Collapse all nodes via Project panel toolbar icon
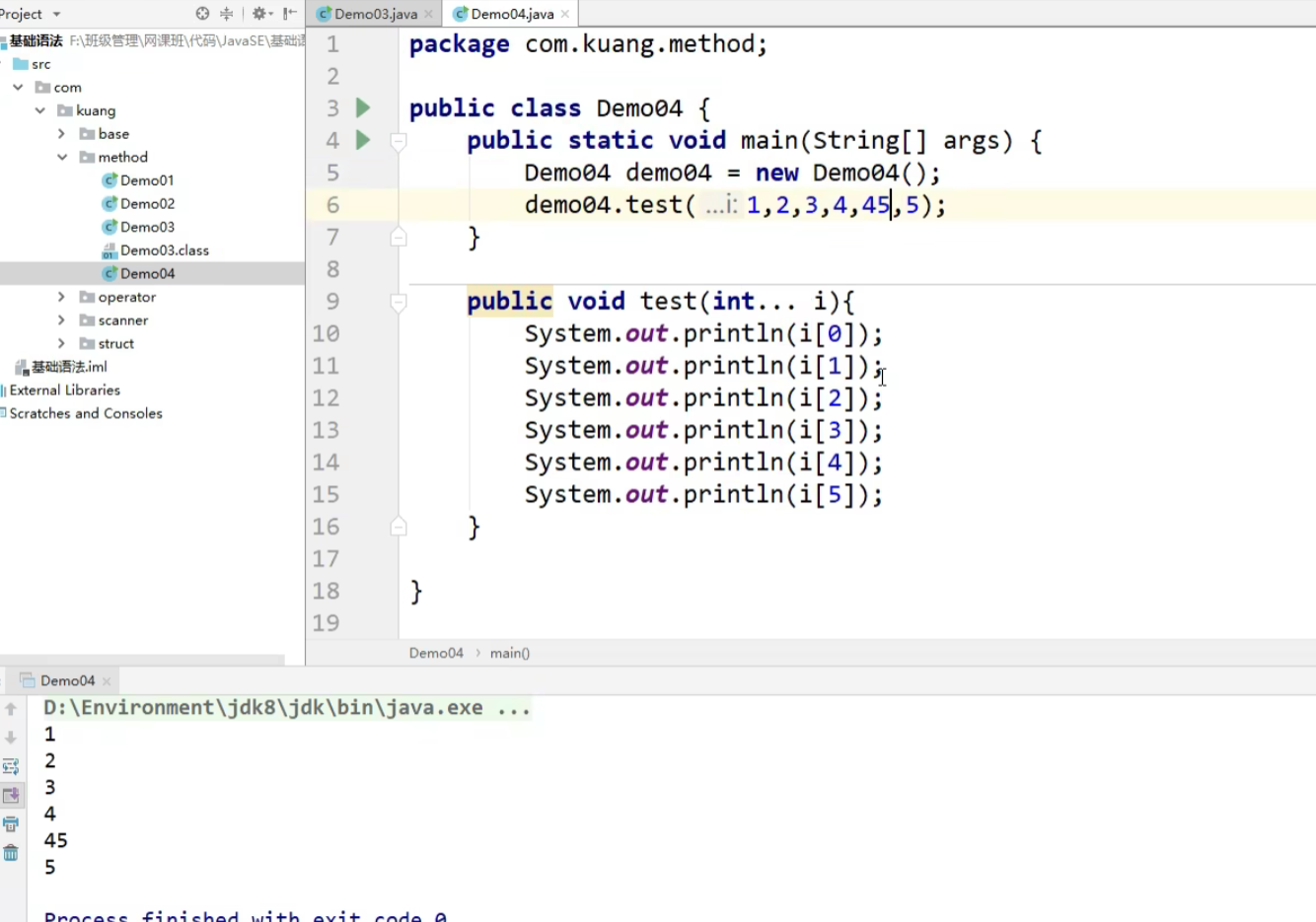1316x922 pixels. click(x=227, y=14)
